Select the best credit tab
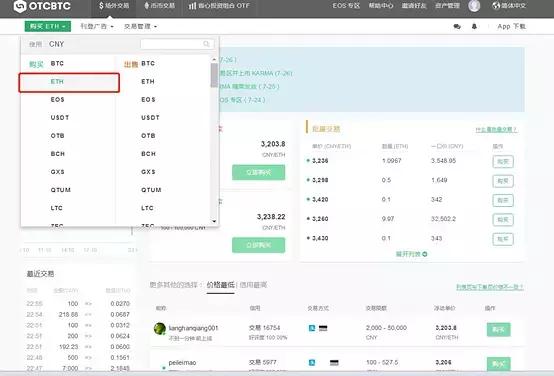This screenshot has height=376, width=554. (x=253, y=285)
